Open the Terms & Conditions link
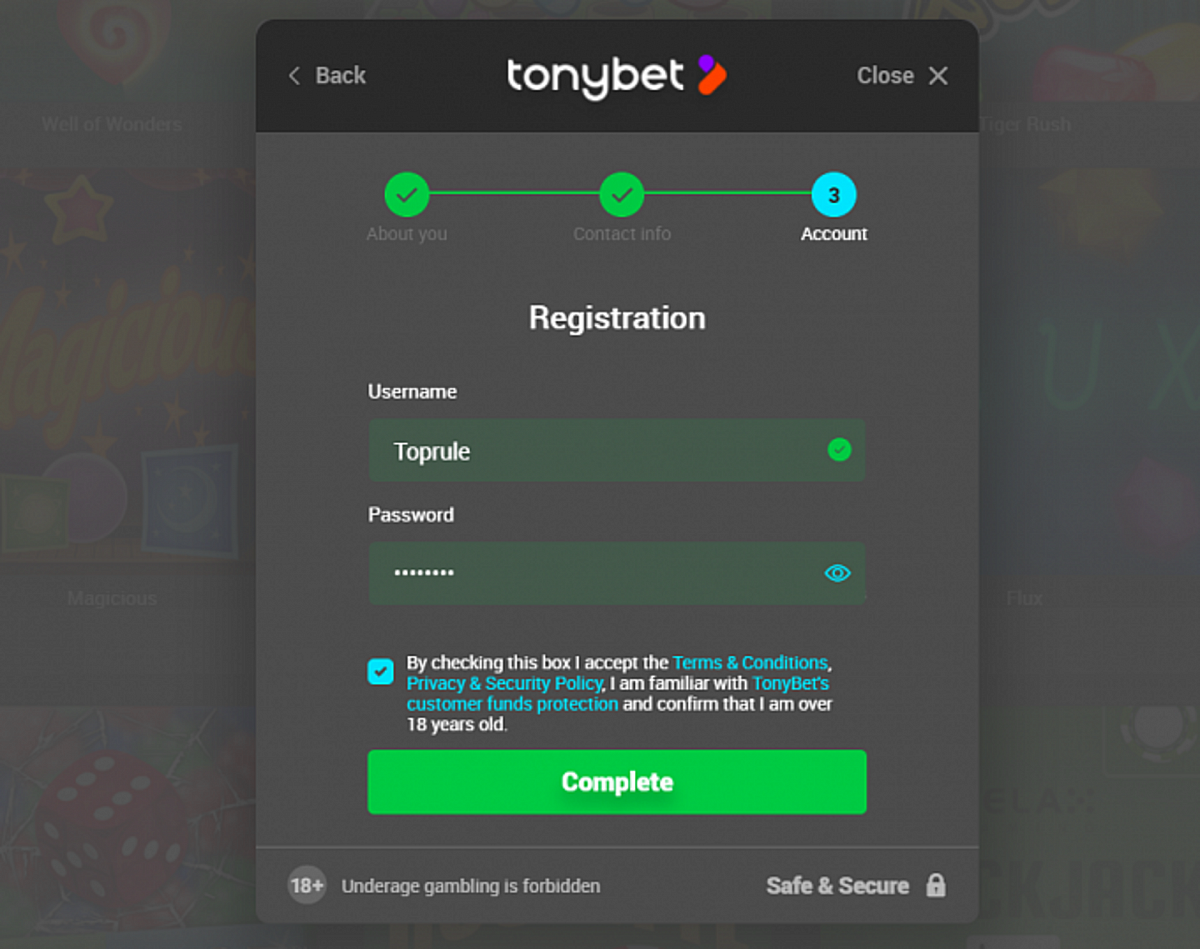 750,663
